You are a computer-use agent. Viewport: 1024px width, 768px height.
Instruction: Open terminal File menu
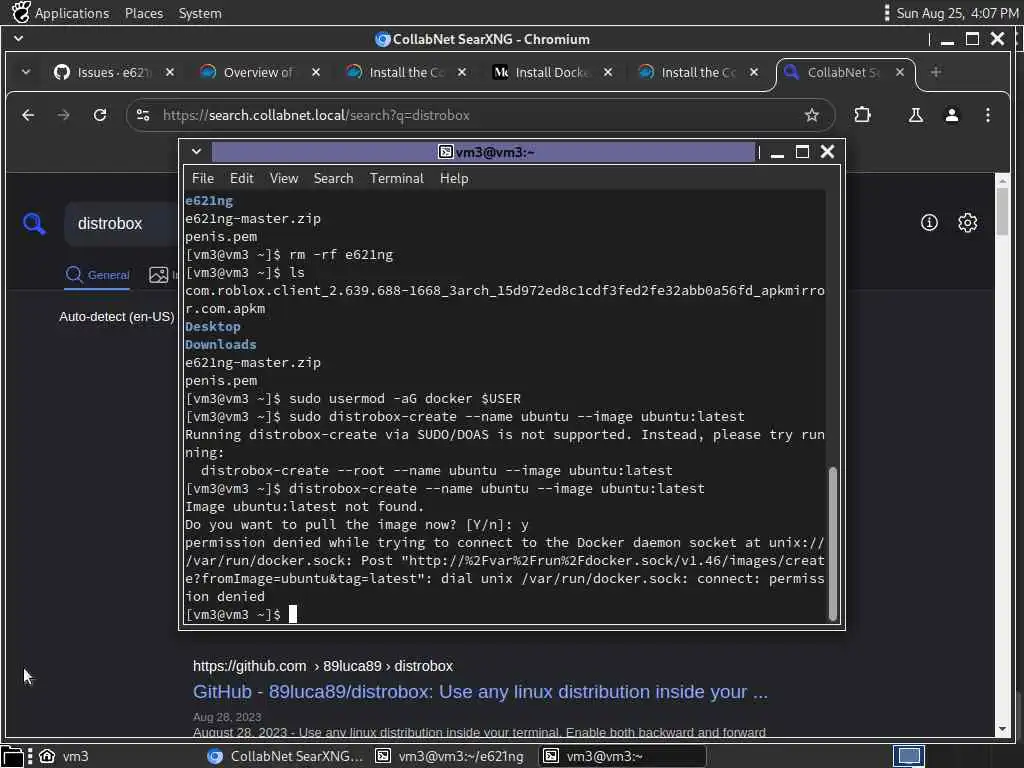pyautogui.click(x=202, y=178)
